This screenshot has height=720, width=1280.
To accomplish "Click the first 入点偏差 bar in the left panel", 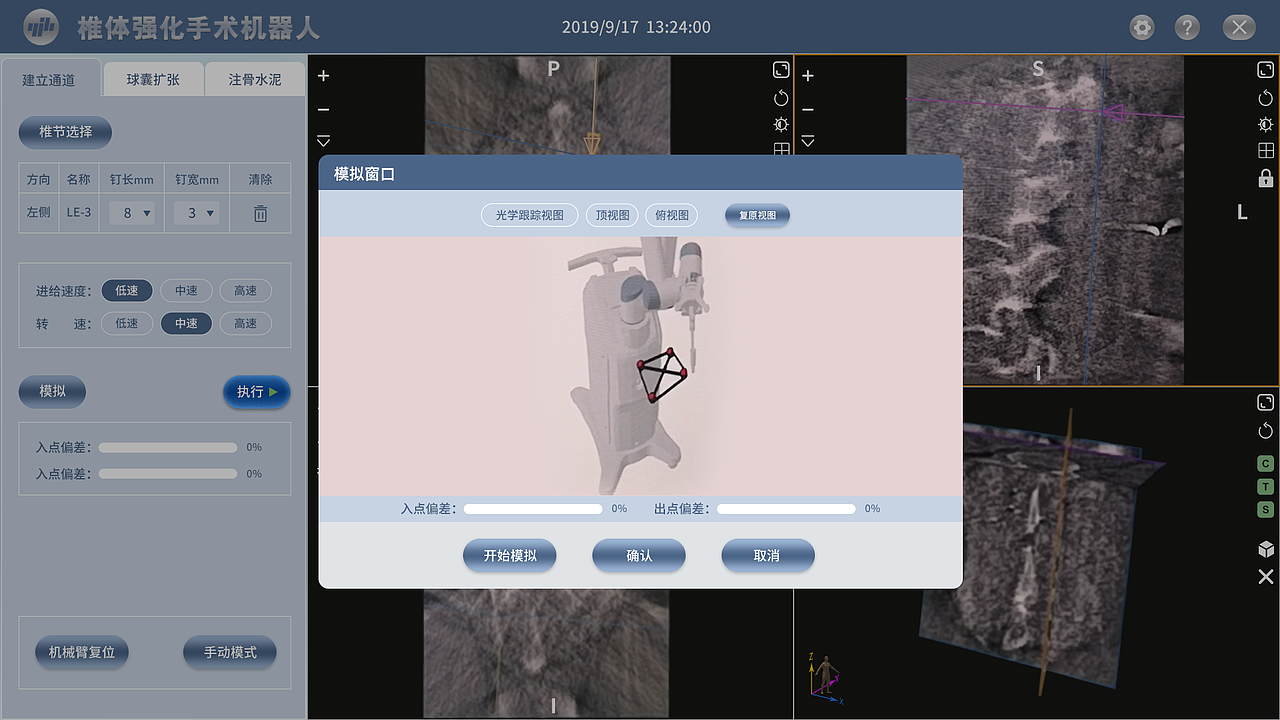I will [168, 448].
